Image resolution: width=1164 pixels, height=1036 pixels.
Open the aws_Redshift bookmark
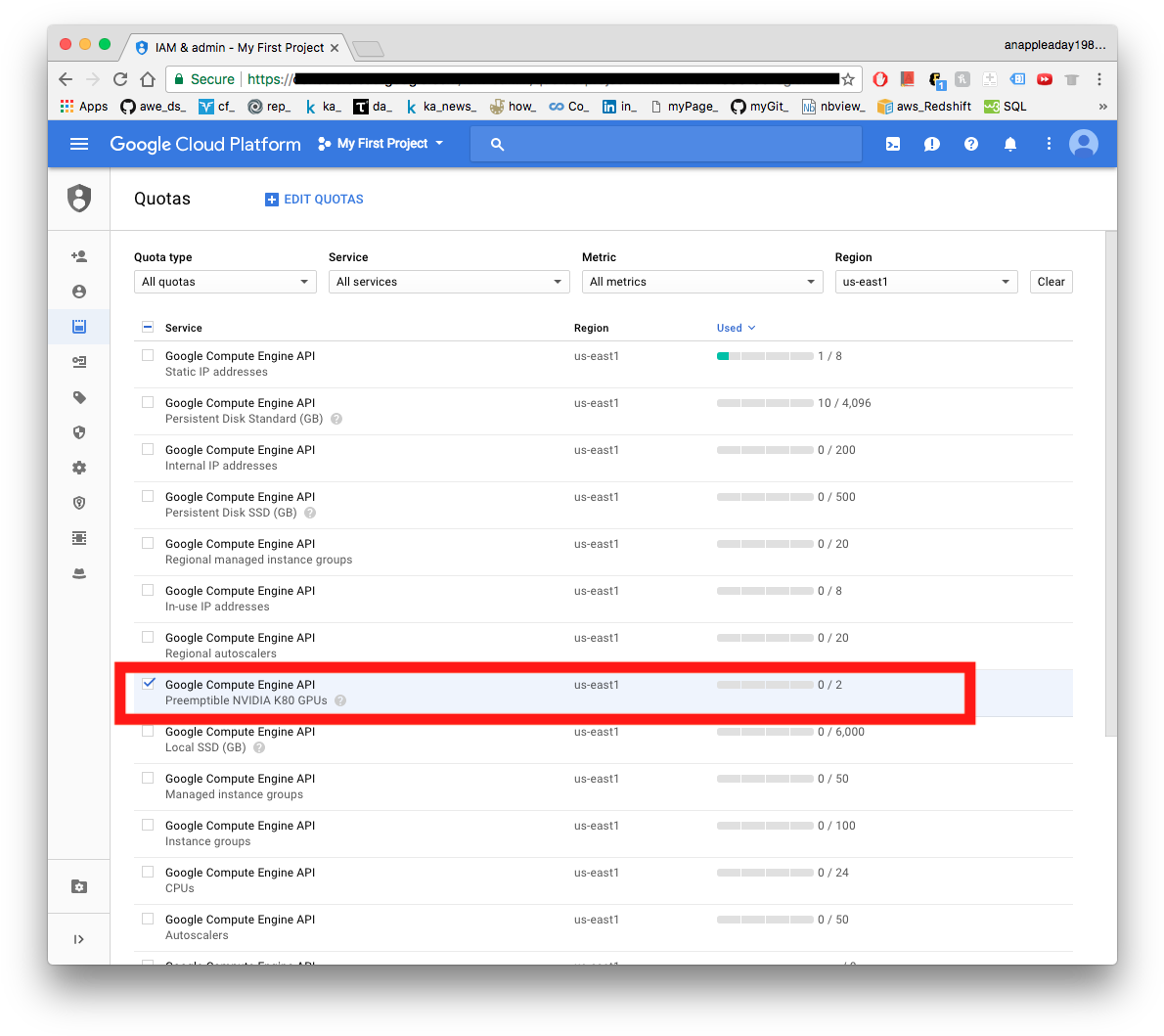click(924, 107)
